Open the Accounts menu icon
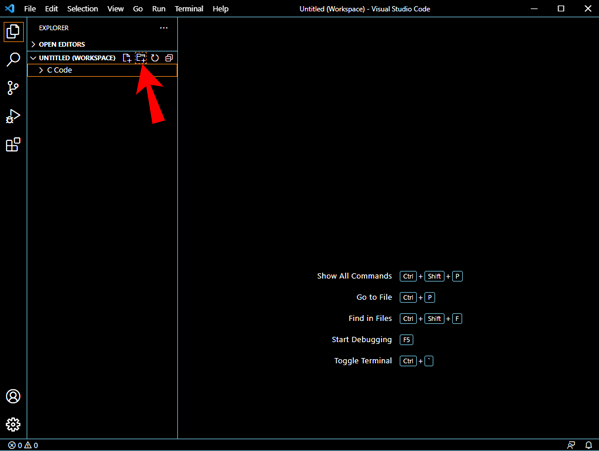 pos(13,396)
